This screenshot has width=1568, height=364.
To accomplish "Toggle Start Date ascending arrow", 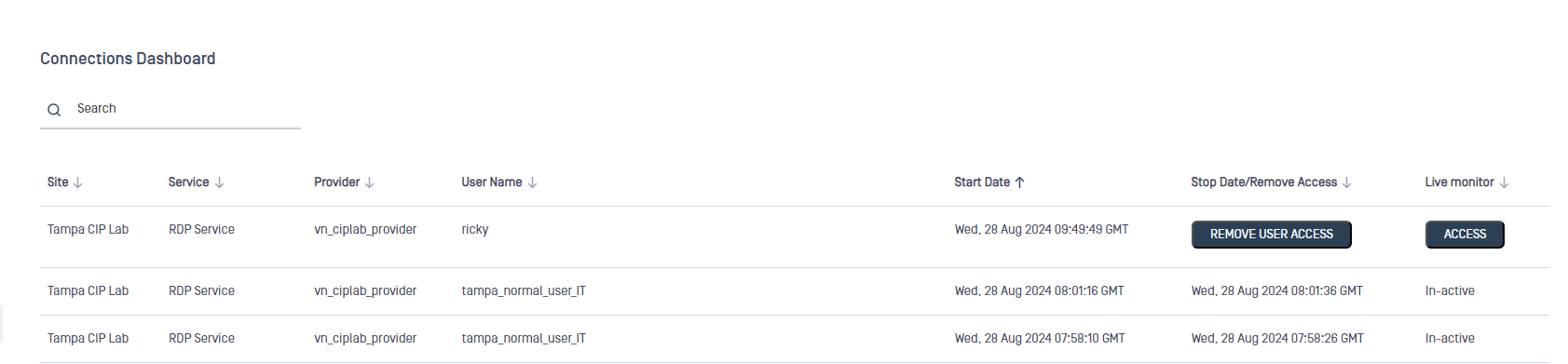I will 1020,182.
